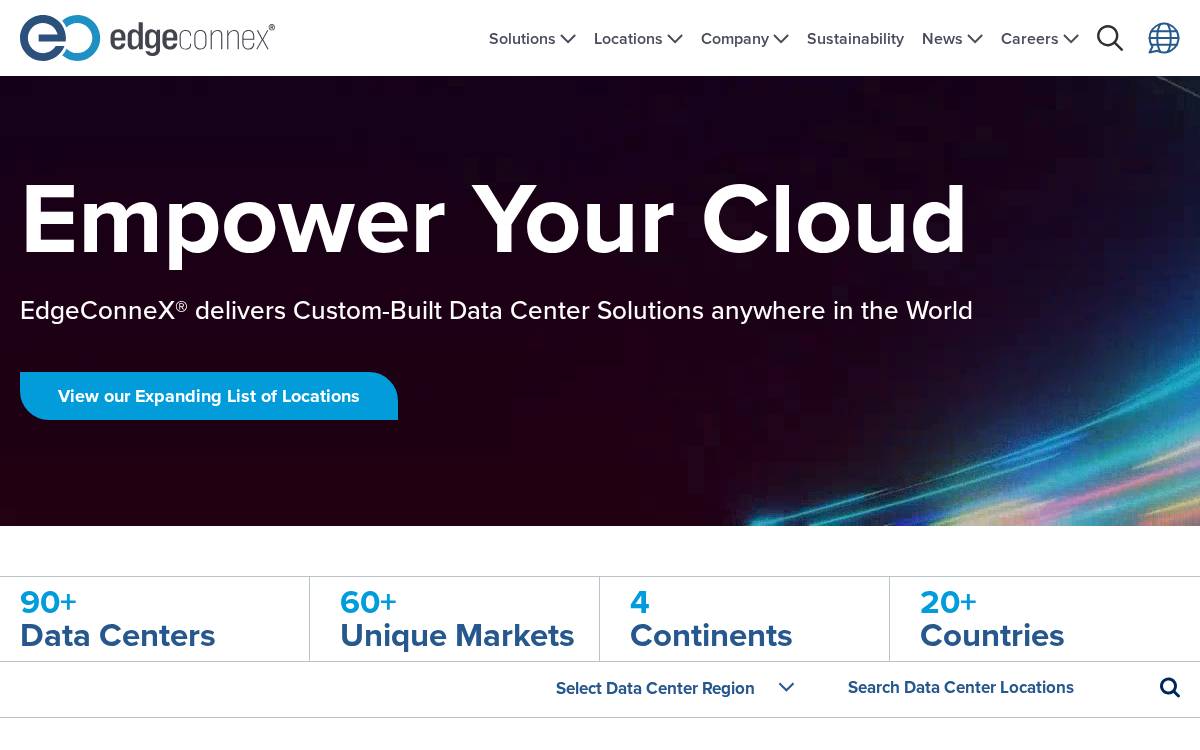Open the Locations menu item
Viewport: 1200px width, 750px height.
coord(628,39)
